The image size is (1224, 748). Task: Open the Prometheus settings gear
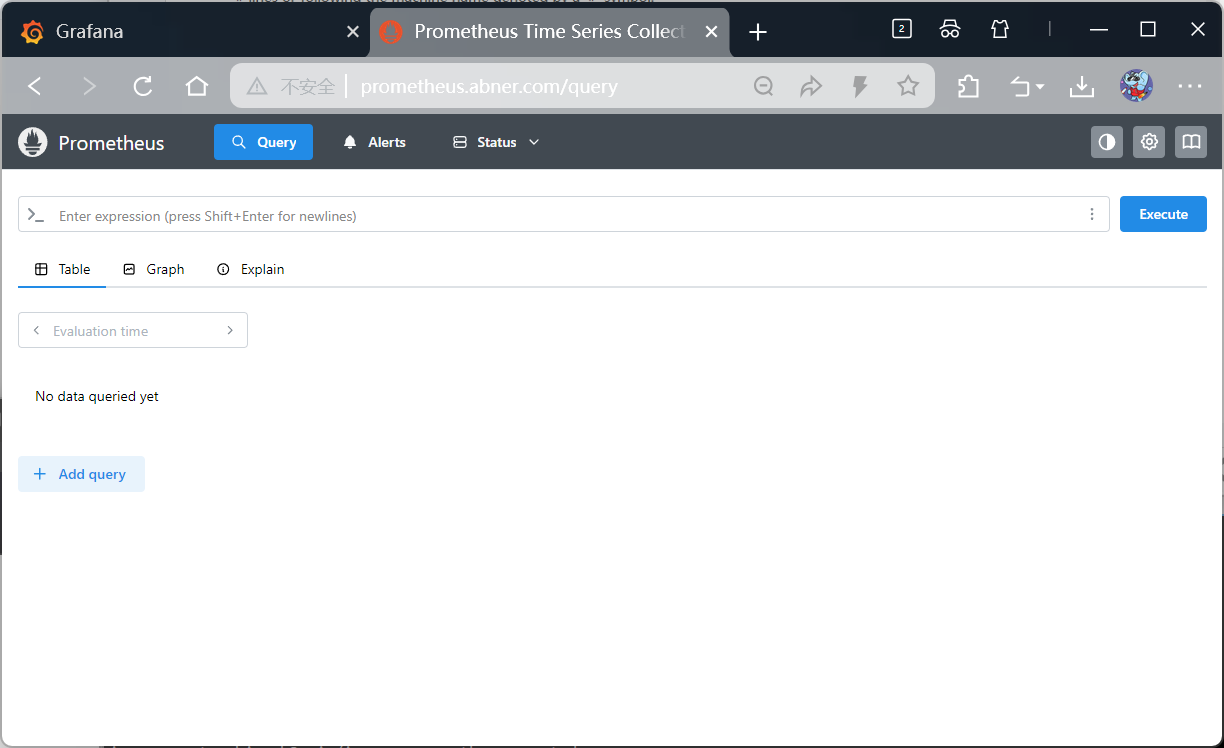point(1149,142)
